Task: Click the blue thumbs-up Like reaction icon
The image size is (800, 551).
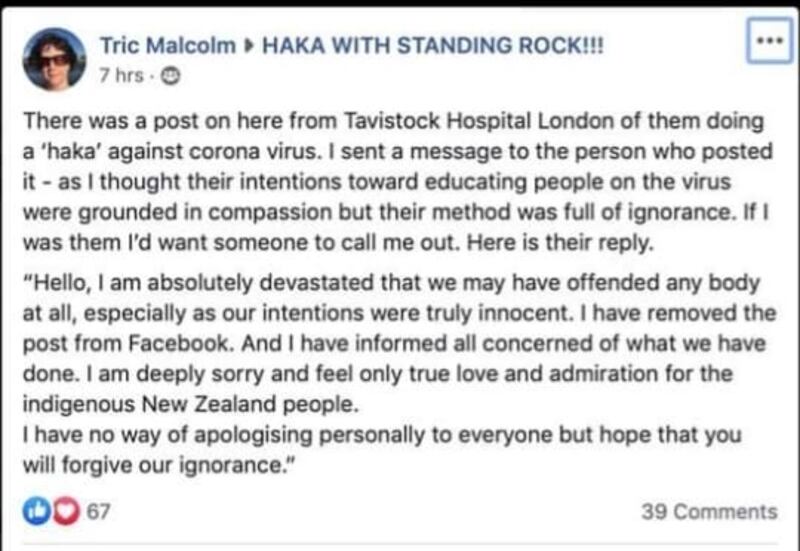Action: 36,511
